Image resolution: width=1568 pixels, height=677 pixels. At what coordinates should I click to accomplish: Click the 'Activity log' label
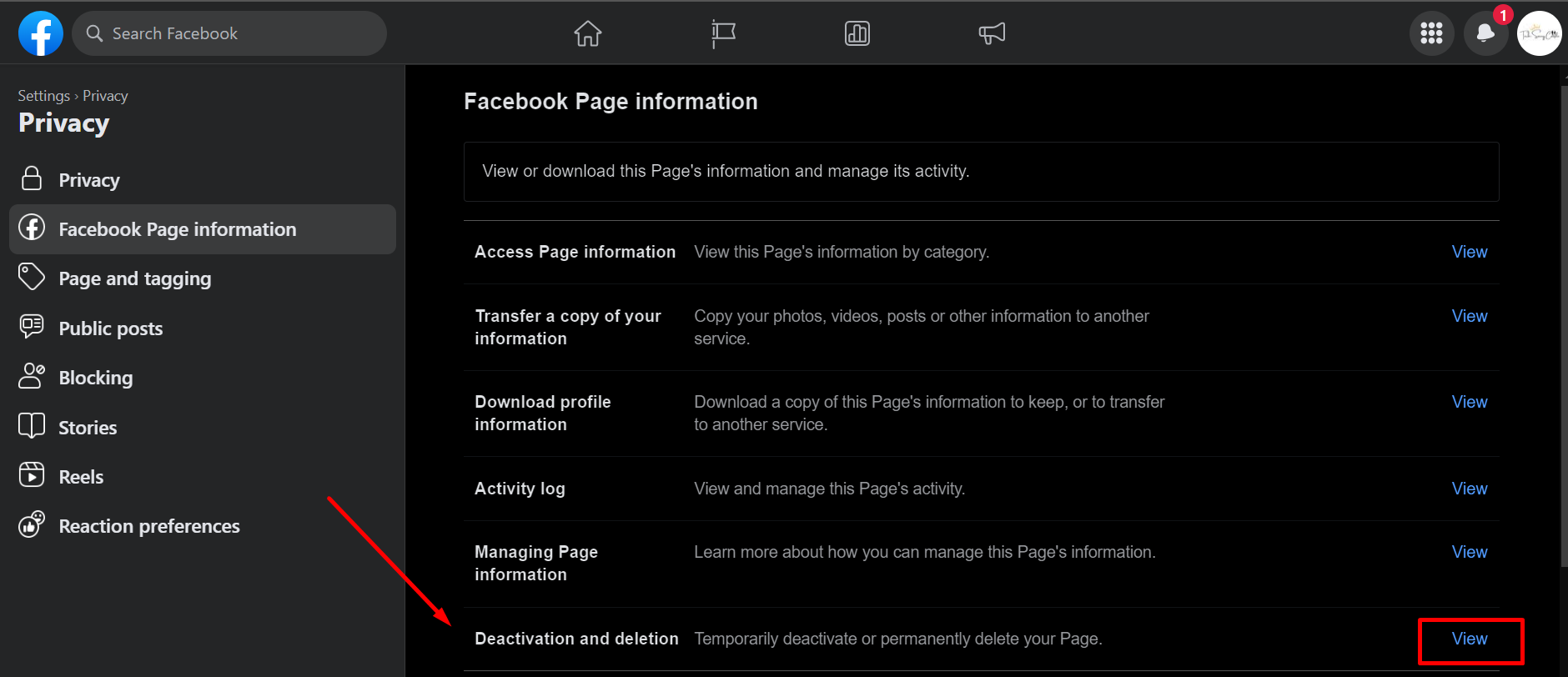[520, 489]
